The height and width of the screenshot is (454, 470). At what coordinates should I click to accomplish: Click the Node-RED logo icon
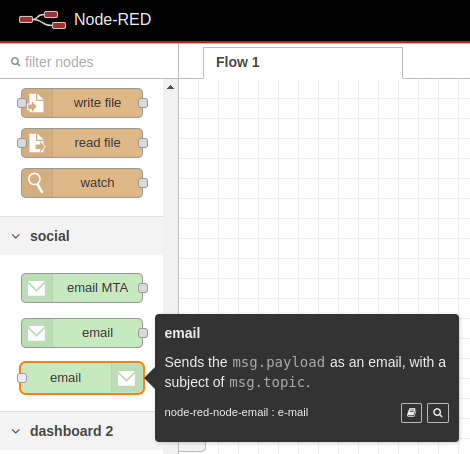point(42,20)
